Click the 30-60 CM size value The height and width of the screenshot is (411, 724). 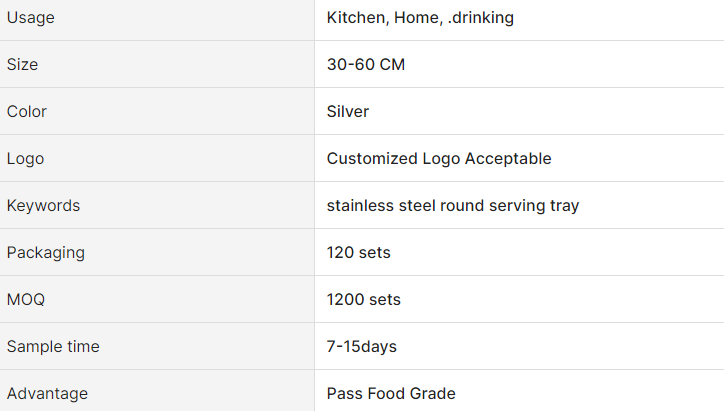pyautogui.click(x=366, y=65)
